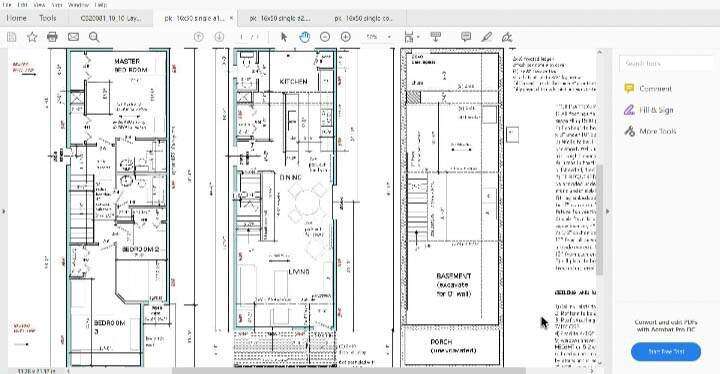Screen dimensions: 720x374
Task: Collapse the right tools pane arrow
Action: [x=608, y=212]
